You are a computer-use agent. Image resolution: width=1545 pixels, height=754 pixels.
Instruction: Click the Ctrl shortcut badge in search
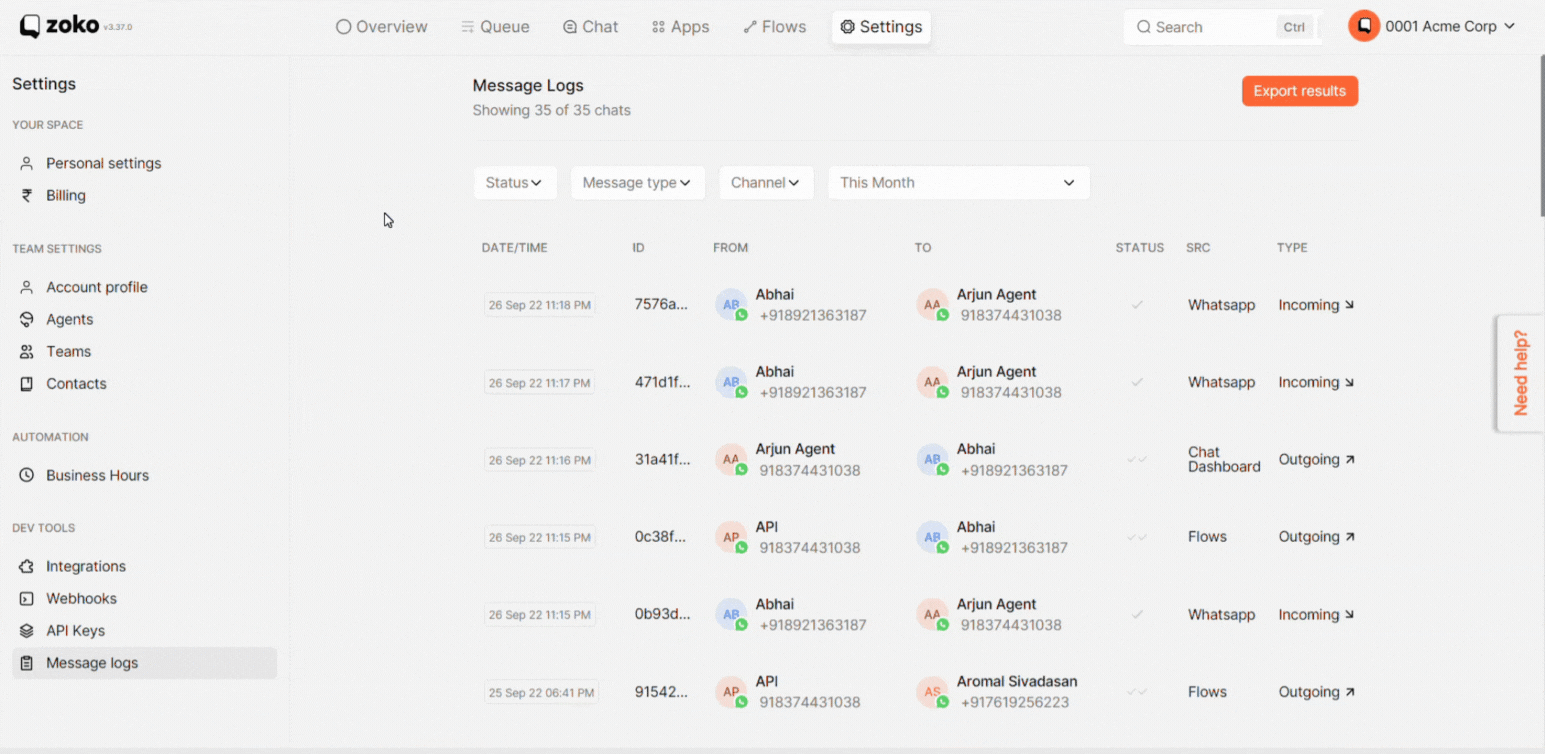(x=1294, y=27)
